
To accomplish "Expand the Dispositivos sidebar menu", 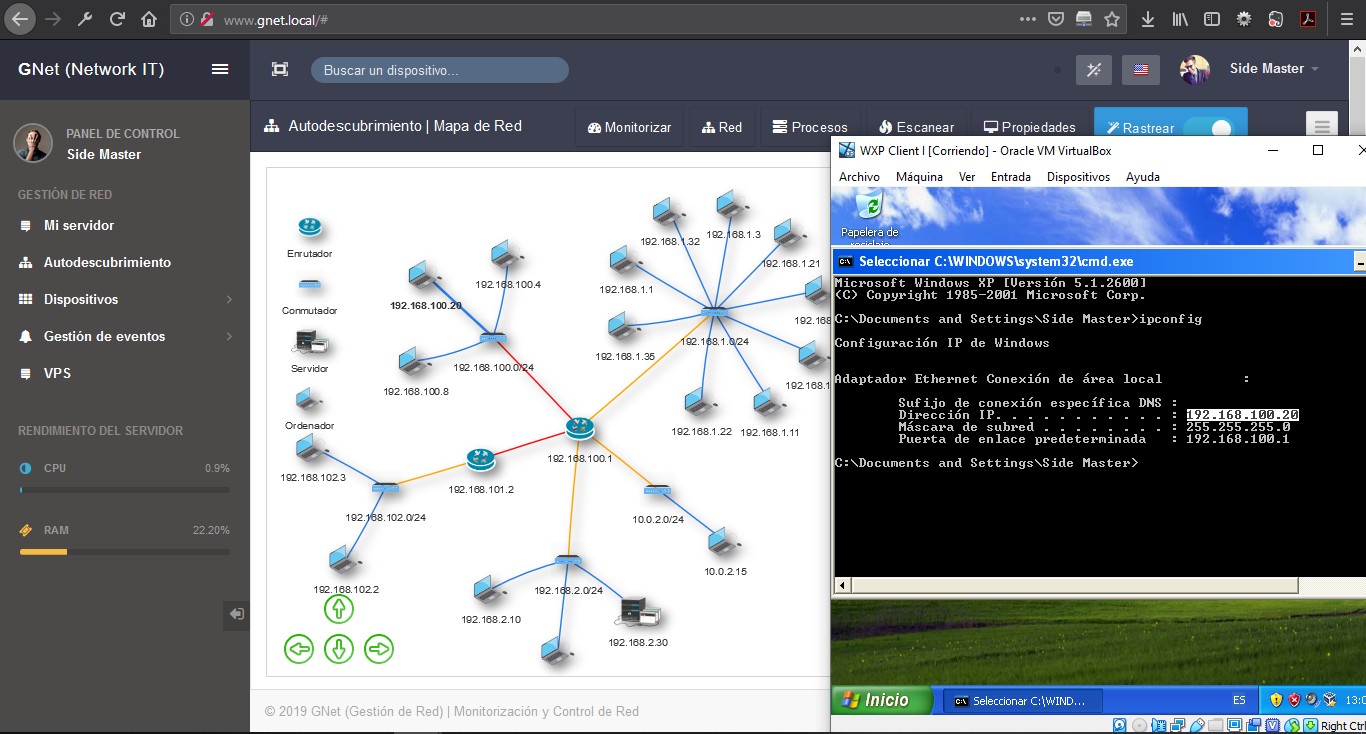I will click(x=125, y=299).
